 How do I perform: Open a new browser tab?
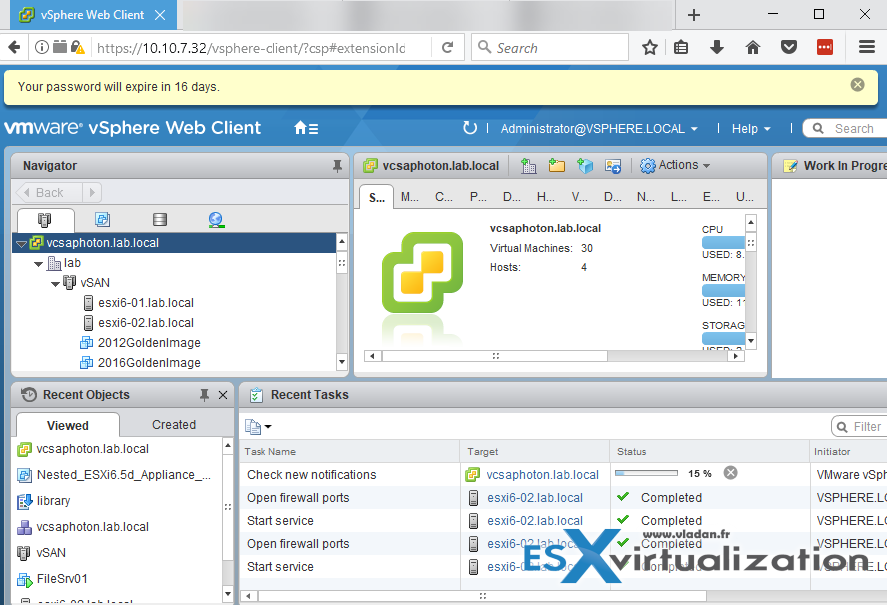[694, 15]
